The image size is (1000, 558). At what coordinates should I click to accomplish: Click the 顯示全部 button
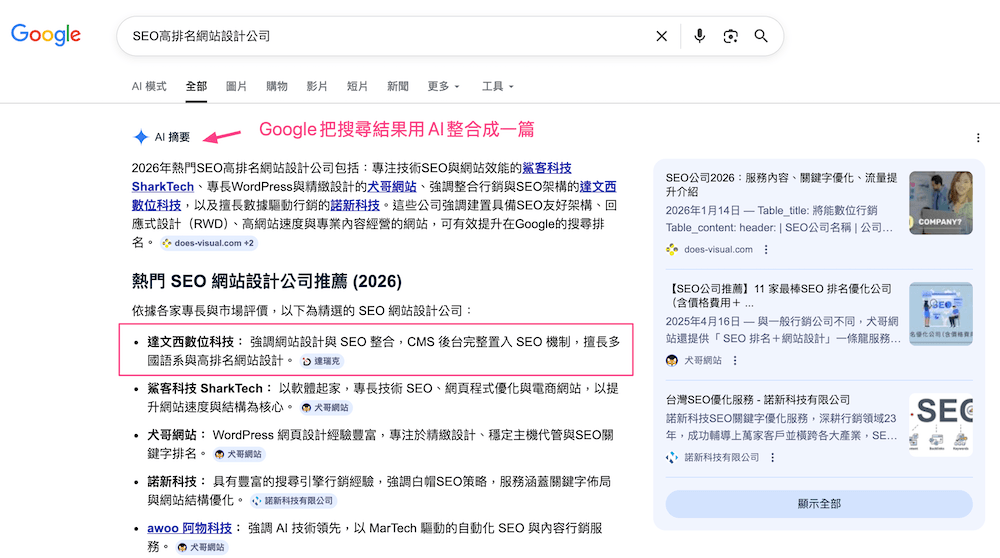tap(819, 504)
